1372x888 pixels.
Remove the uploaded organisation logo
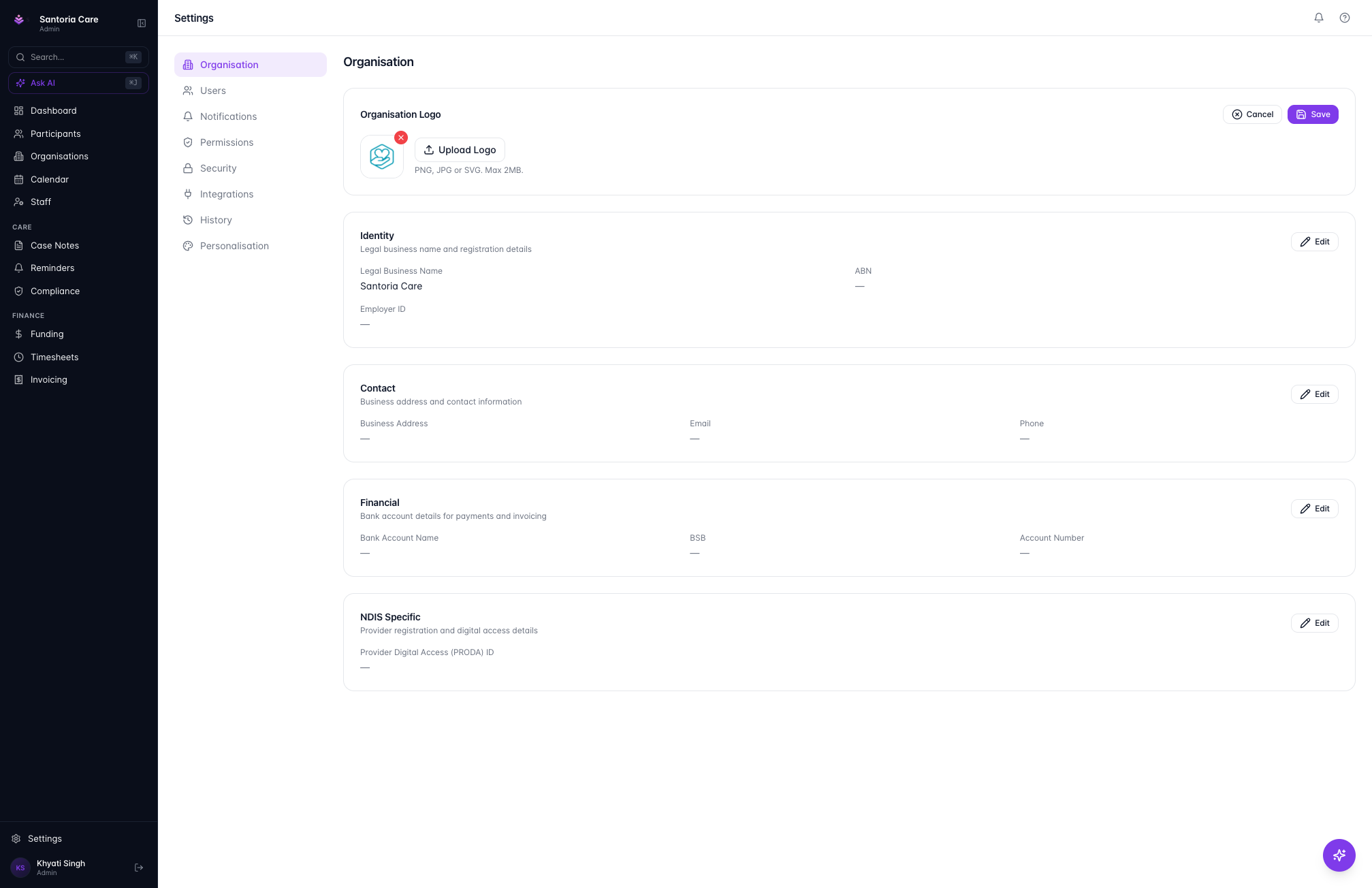(x=401, y=138)
